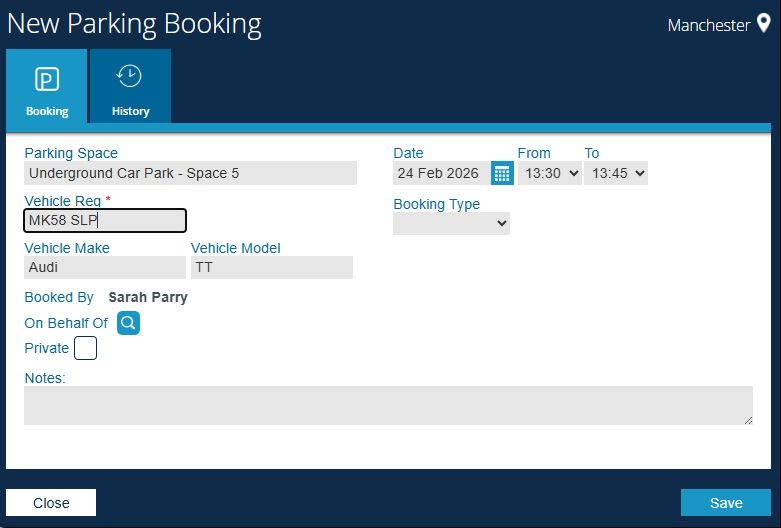Click the Notes box resize handle
The image size is (781, 528).
[x=747, y=420]
